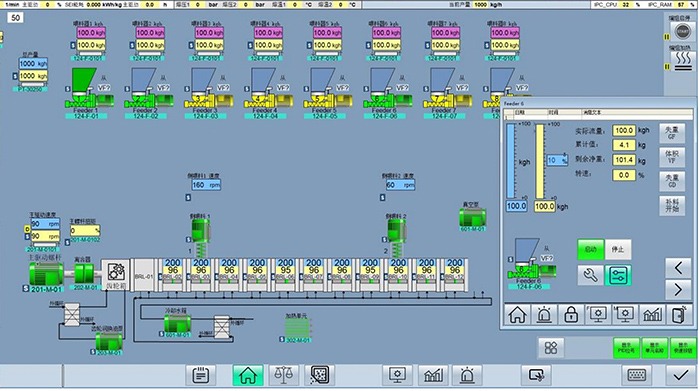The image size is (700, 391).
Task: Click the padlock icon in the Feeder 6 panel
Action: coord(571,315)
